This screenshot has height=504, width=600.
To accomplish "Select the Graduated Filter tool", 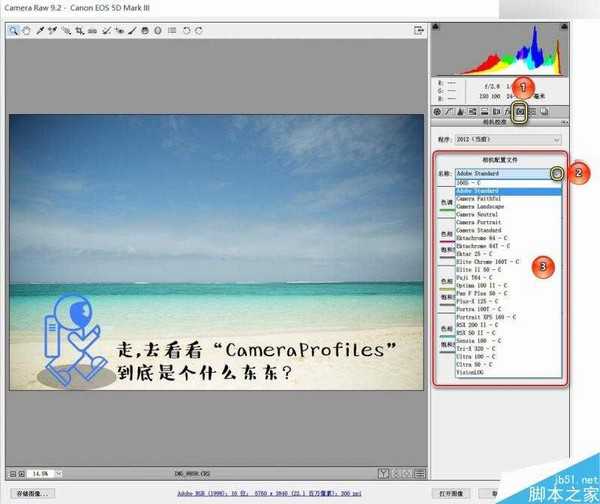I will point(145,31).
